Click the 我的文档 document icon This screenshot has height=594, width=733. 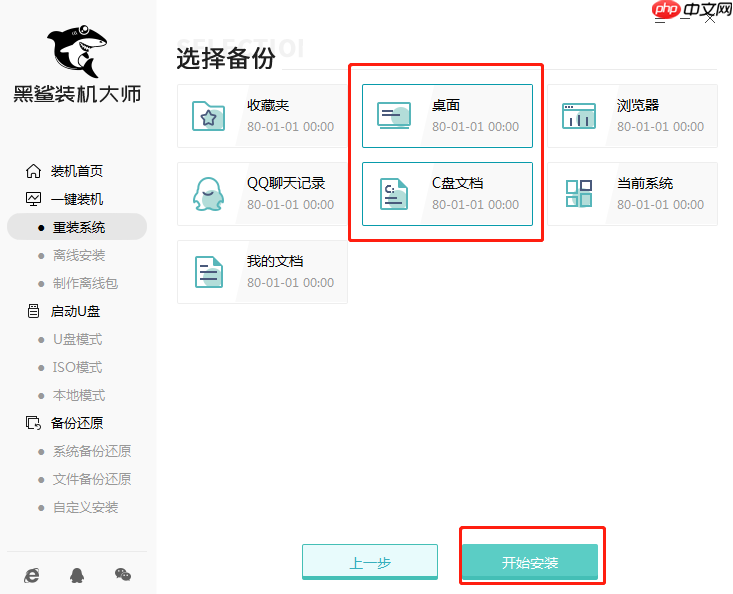click(208, 272)
